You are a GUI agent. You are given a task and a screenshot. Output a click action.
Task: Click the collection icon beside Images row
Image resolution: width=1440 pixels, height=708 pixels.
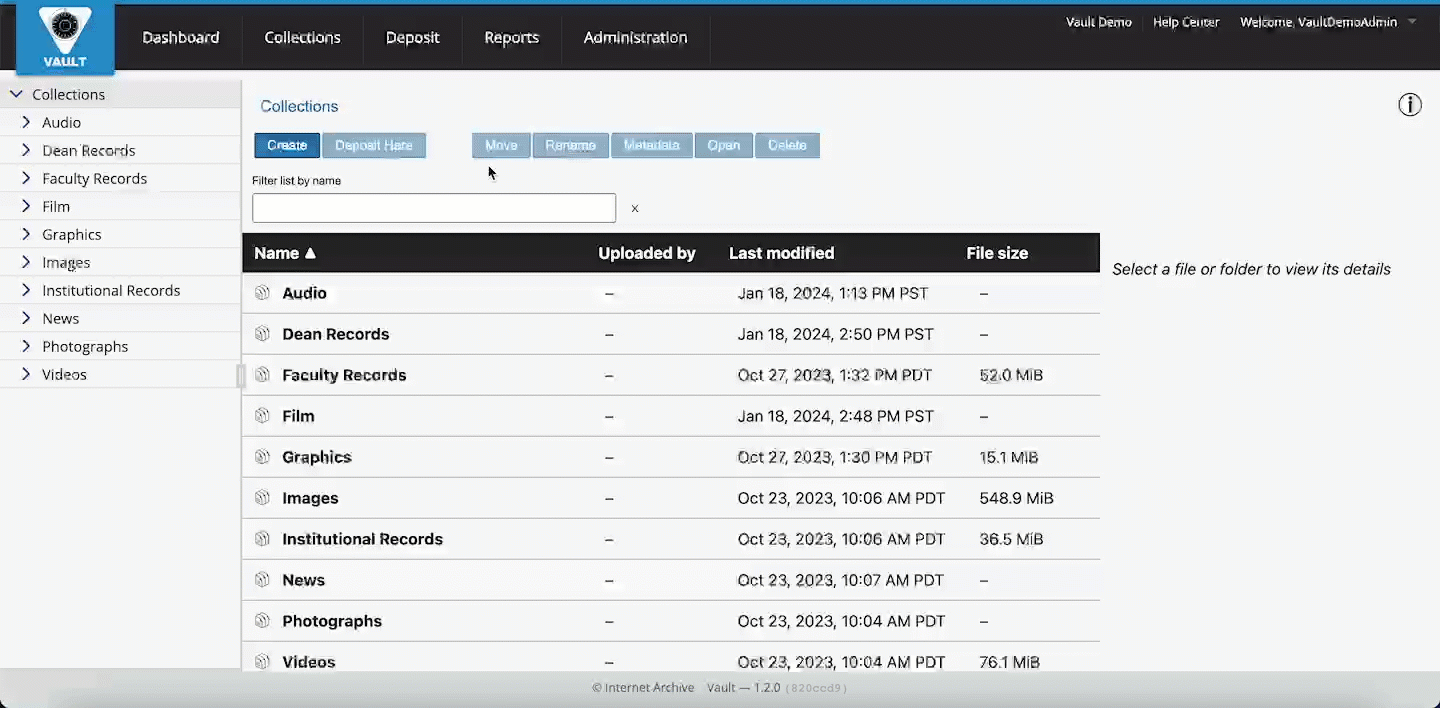(x=262, y=498)
